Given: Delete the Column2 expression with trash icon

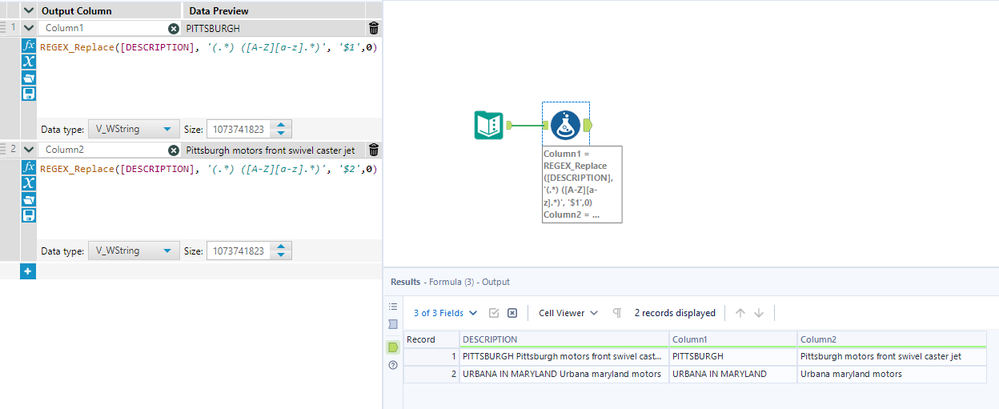Looking at the screenshot, I should pyautogui.click(x=374, y=150).
